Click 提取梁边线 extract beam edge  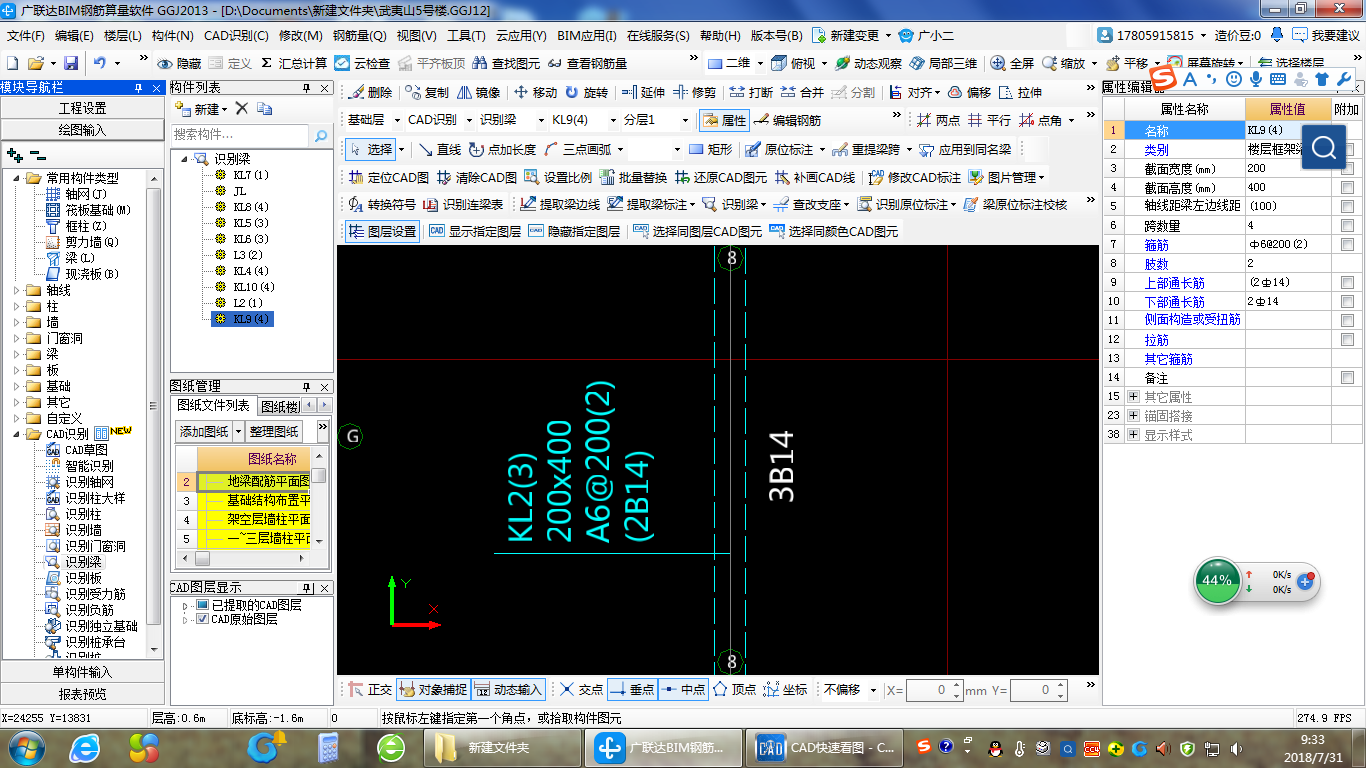click(x=560, y=205)
